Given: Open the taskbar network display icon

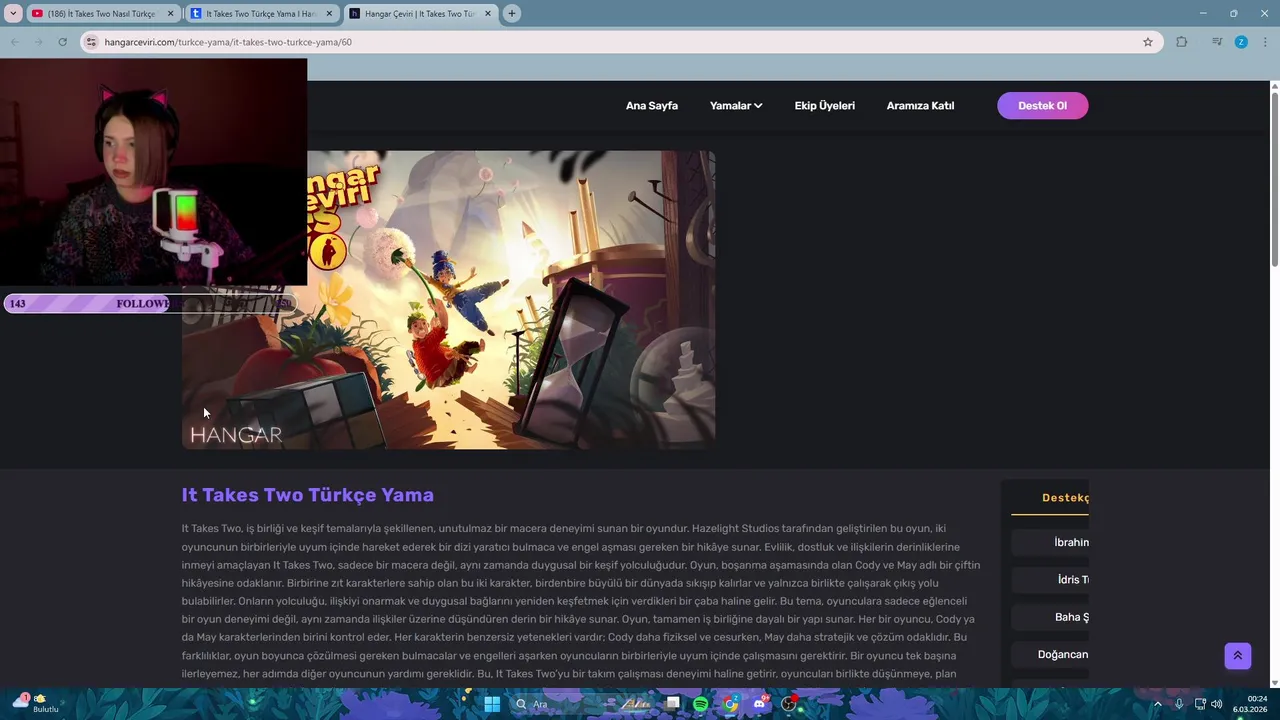Looking at the screenshot, I should click(1200, 704).
